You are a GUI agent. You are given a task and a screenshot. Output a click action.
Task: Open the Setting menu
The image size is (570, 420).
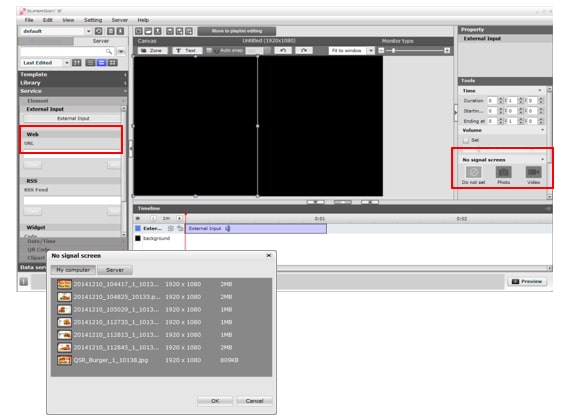pos(93,20)
